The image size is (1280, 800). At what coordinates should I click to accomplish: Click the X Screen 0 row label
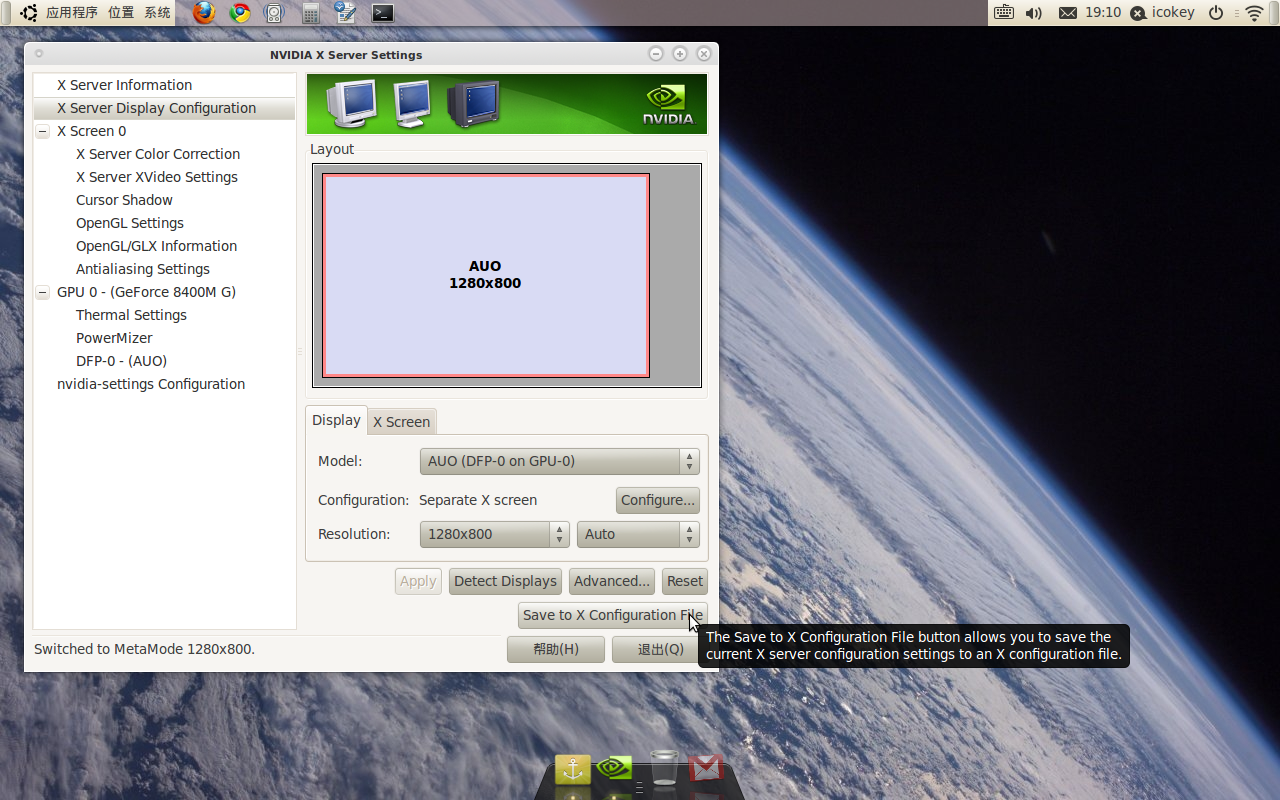91,131
